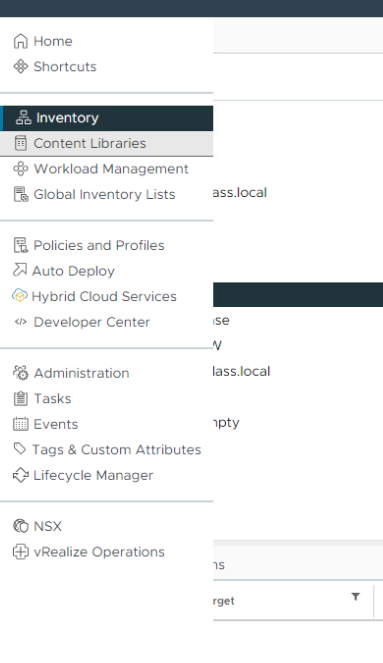Click the Home house icon
Viewport: 383px width, 663px height.
[x=21, y=41]
